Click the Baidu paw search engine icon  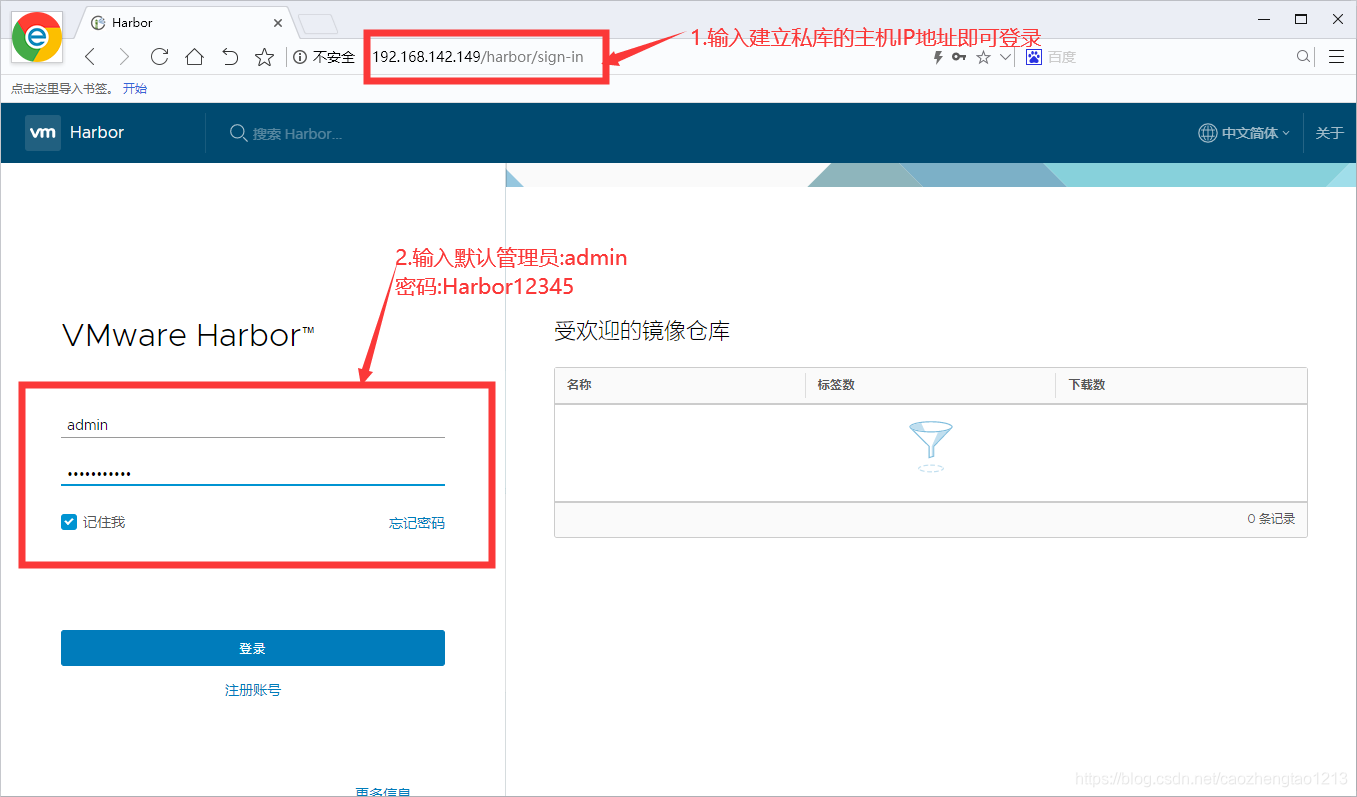coord(1034,57)
